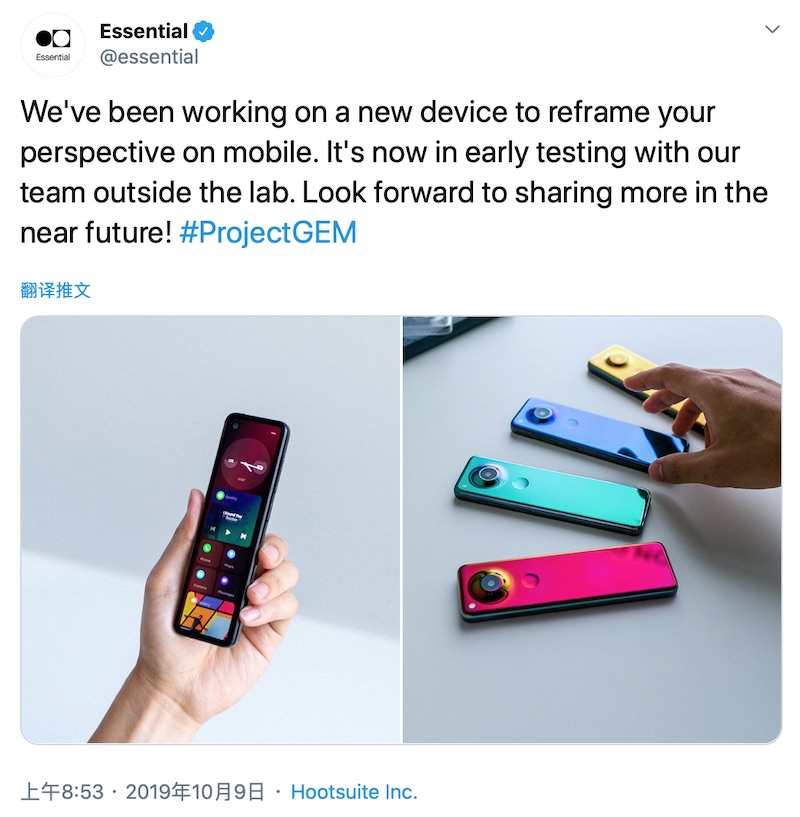Open the right photo of colorful phones
Screen dimensions: 800x817
593,529
